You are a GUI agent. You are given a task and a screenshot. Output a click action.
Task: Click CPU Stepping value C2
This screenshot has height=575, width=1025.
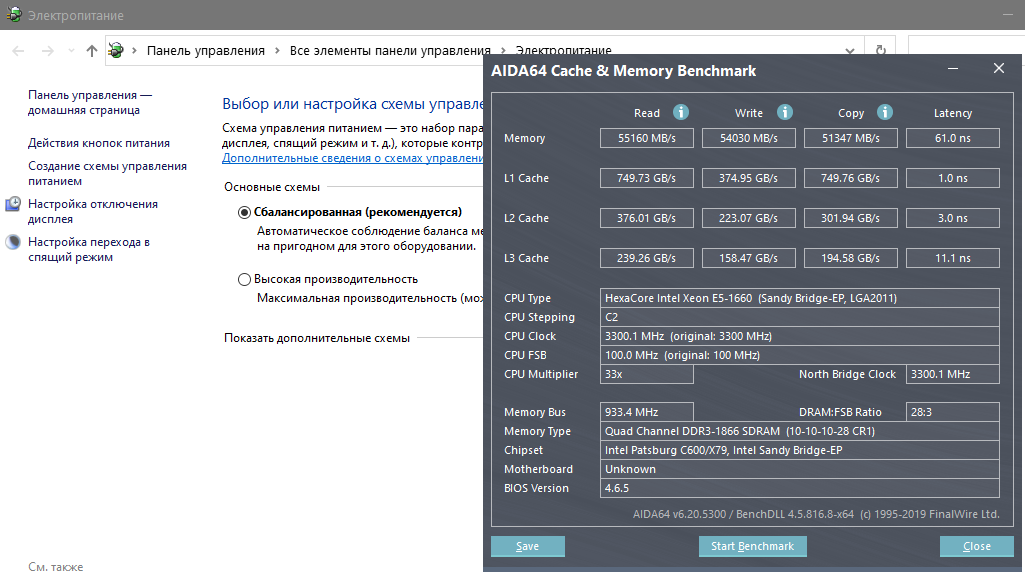pos(799,317)
